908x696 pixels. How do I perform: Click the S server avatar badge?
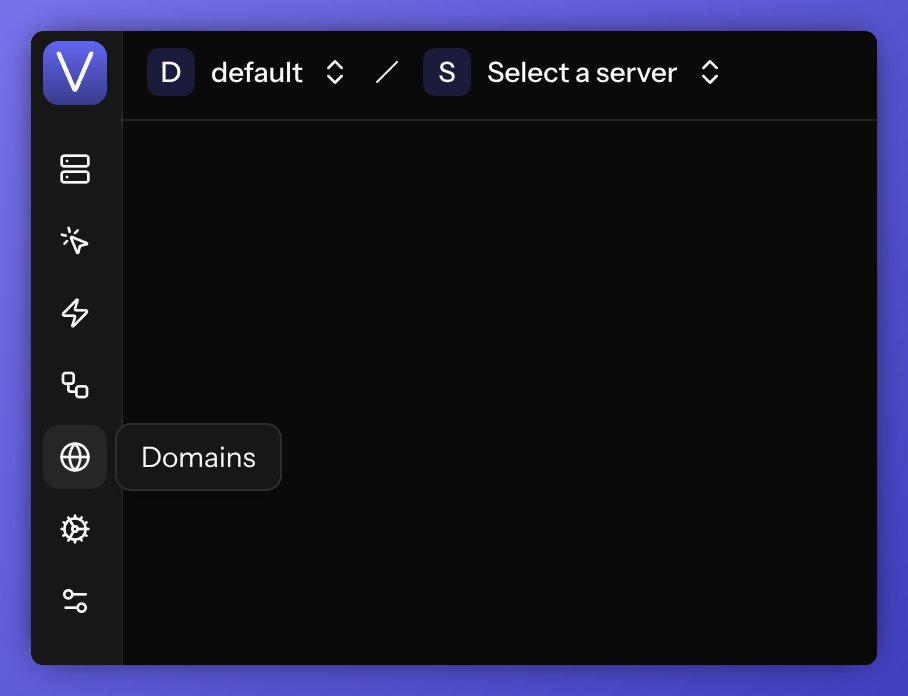pos(446,72)
